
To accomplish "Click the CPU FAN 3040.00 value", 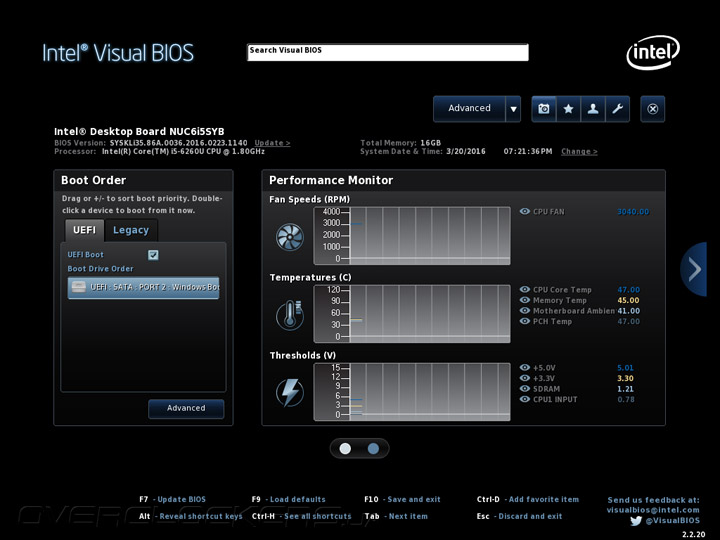I will pyautogui.click(x=633, y=212).
